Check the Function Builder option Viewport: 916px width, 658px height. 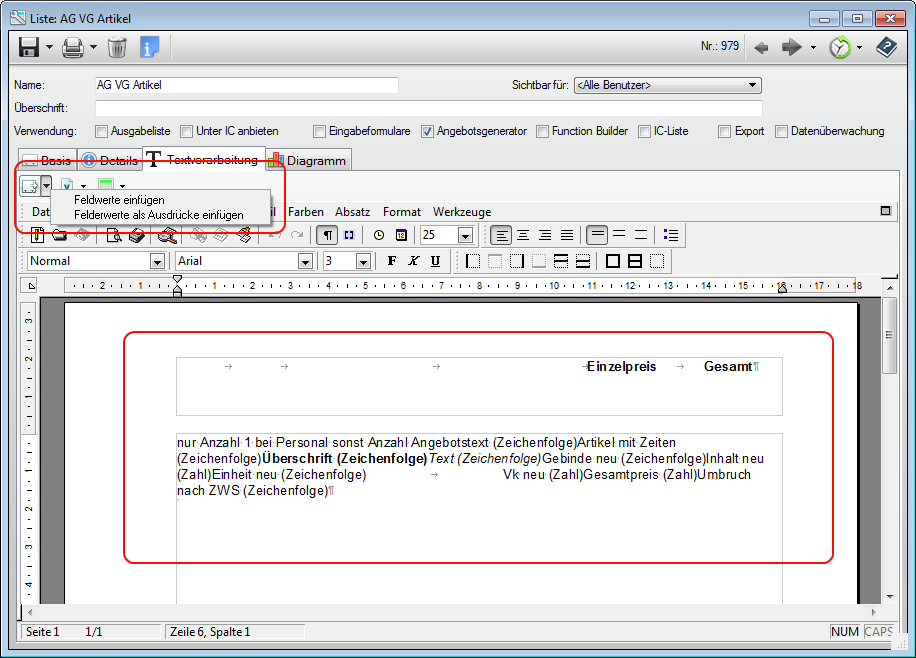[543, 131]
